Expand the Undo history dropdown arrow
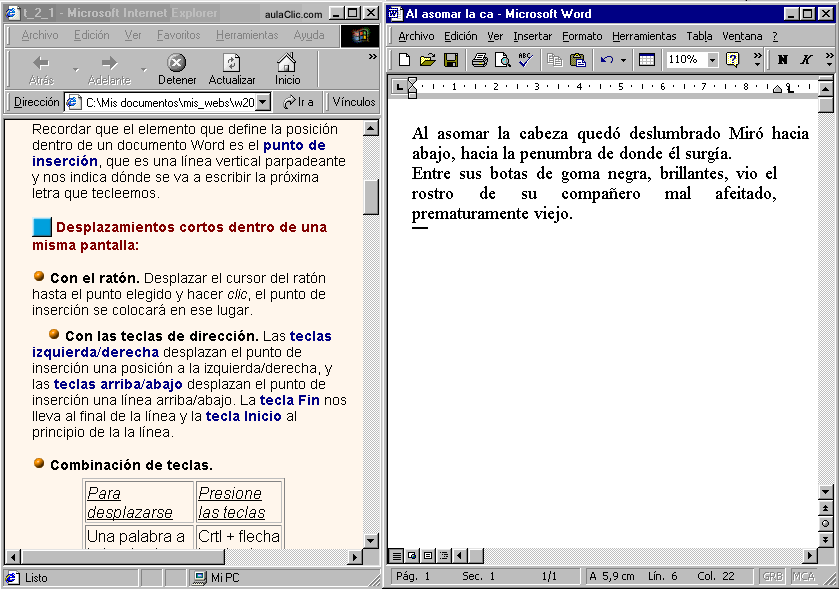The height and width of the screenshot is (589, 839). [623, 60]
